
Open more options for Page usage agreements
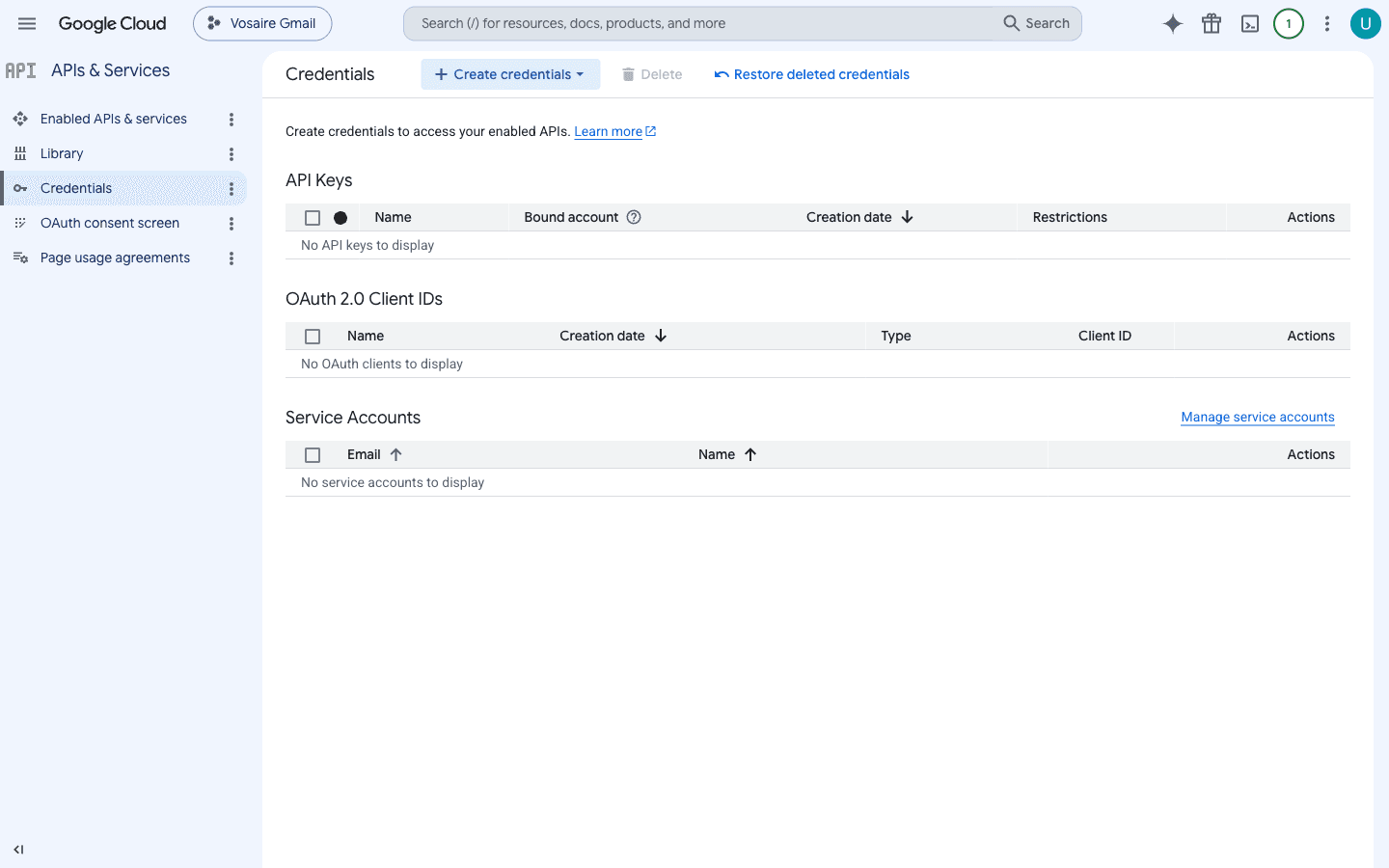click(231, 258)
